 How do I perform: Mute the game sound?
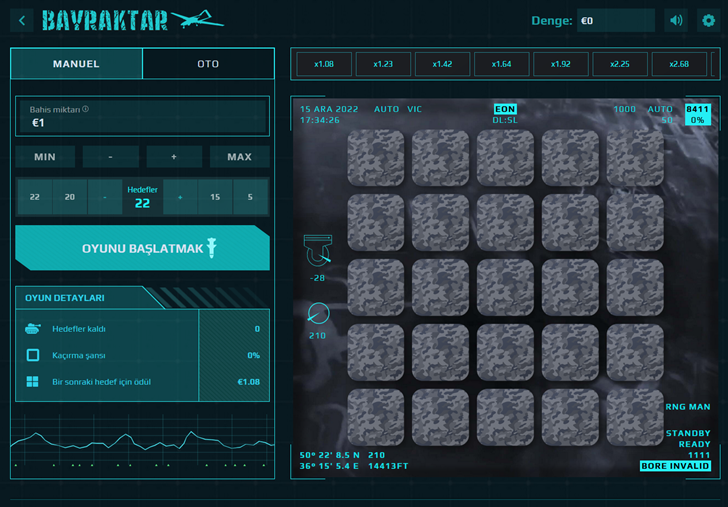pos(676,20)
